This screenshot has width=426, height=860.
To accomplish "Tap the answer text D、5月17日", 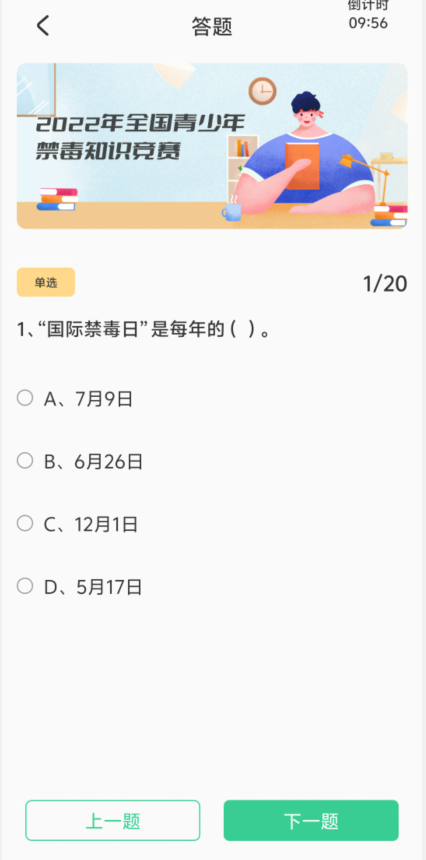I will pyautogui.click(x=93, y=587).
